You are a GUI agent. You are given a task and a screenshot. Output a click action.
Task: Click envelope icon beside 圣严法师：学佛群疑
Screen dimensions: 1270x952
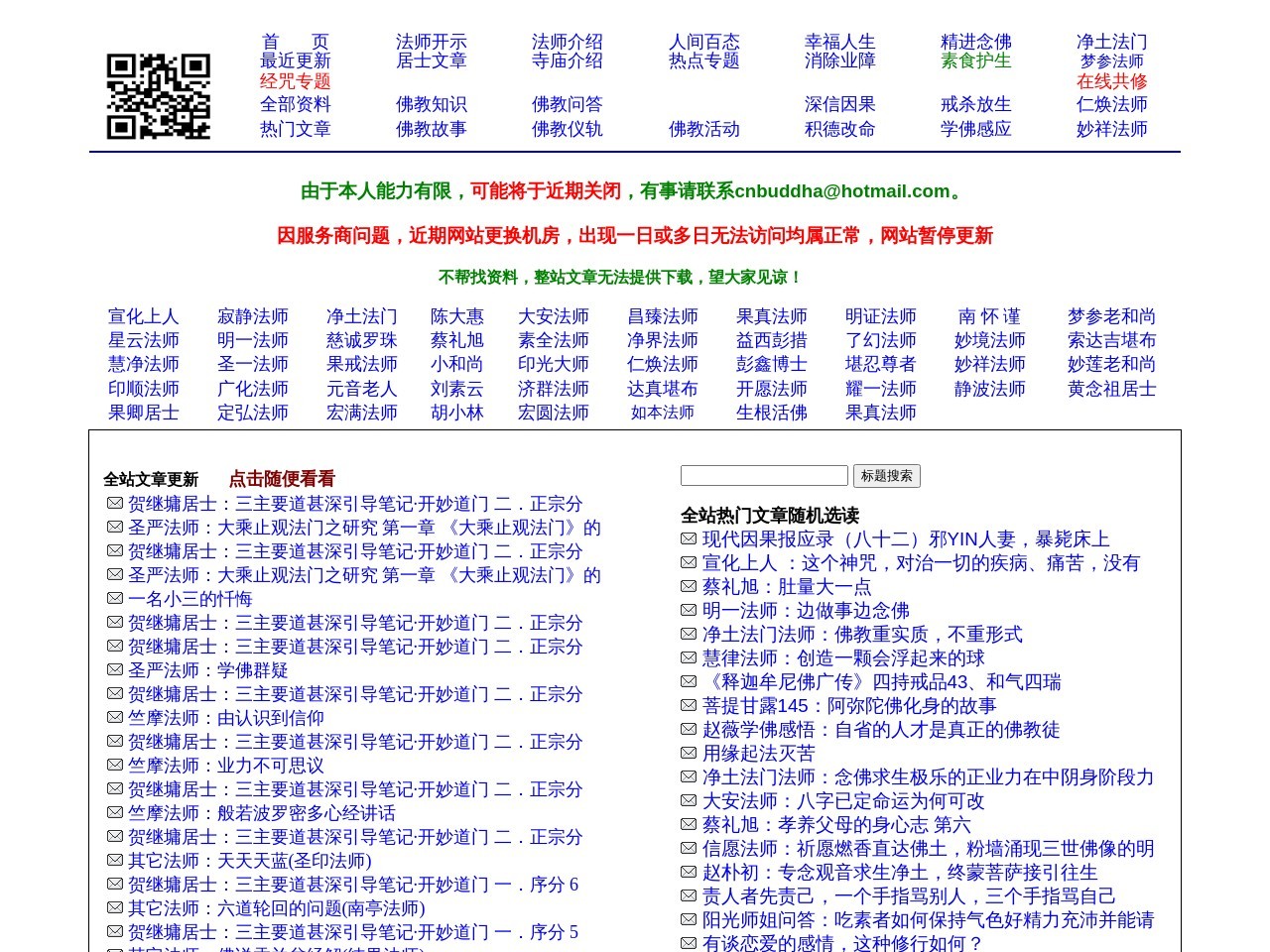(114, 668)
